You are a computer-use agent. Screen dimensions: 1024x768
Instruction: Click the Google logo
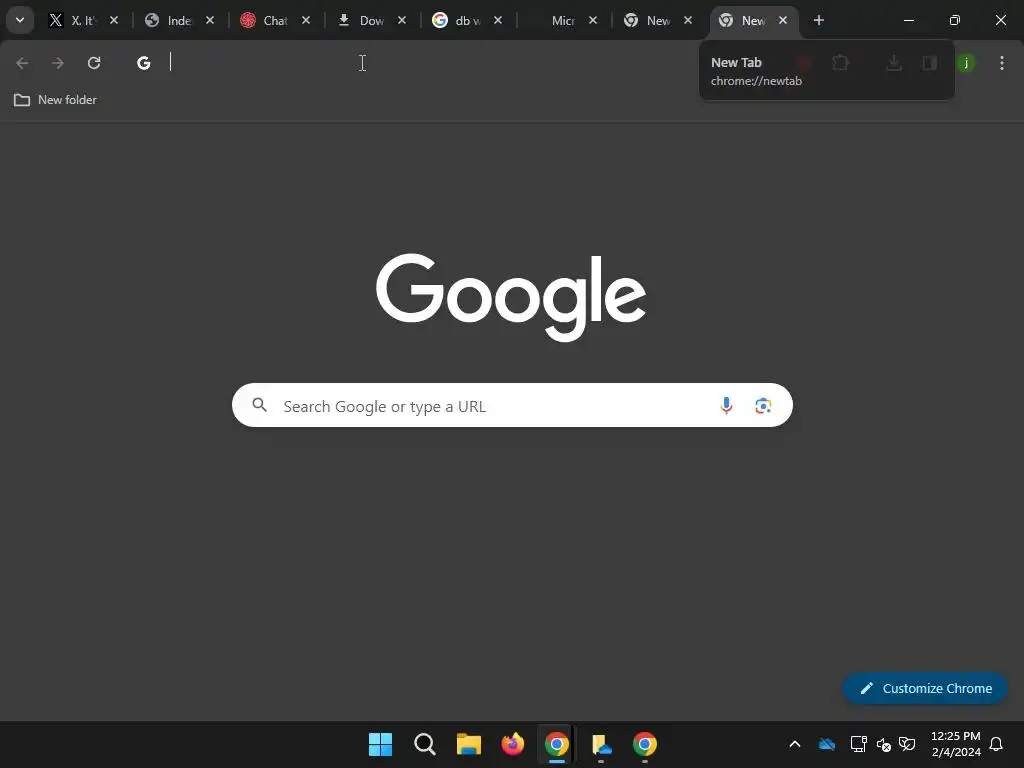point(511,297)
